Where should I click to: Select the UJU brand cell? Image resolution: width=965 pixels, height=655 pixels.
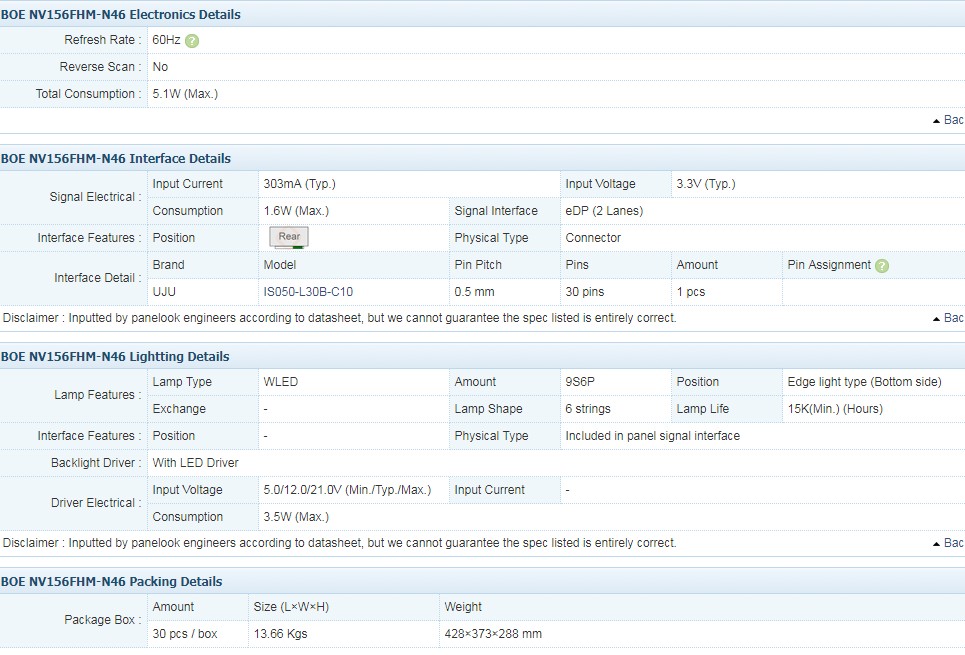(x=164, y=292)
